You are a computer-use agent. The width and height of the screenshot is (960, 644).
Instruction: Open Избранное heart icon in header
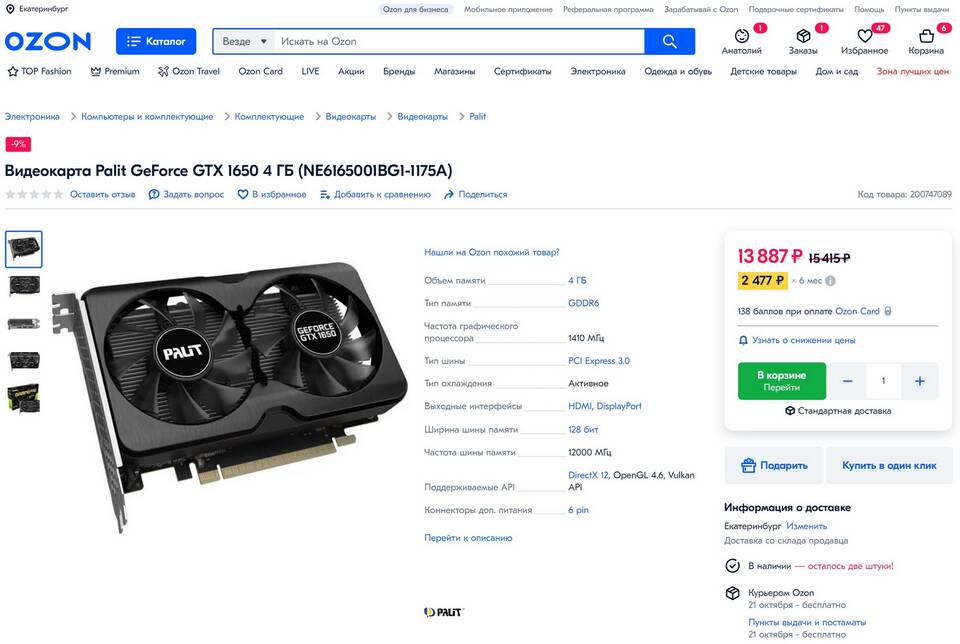pos(864,36)
